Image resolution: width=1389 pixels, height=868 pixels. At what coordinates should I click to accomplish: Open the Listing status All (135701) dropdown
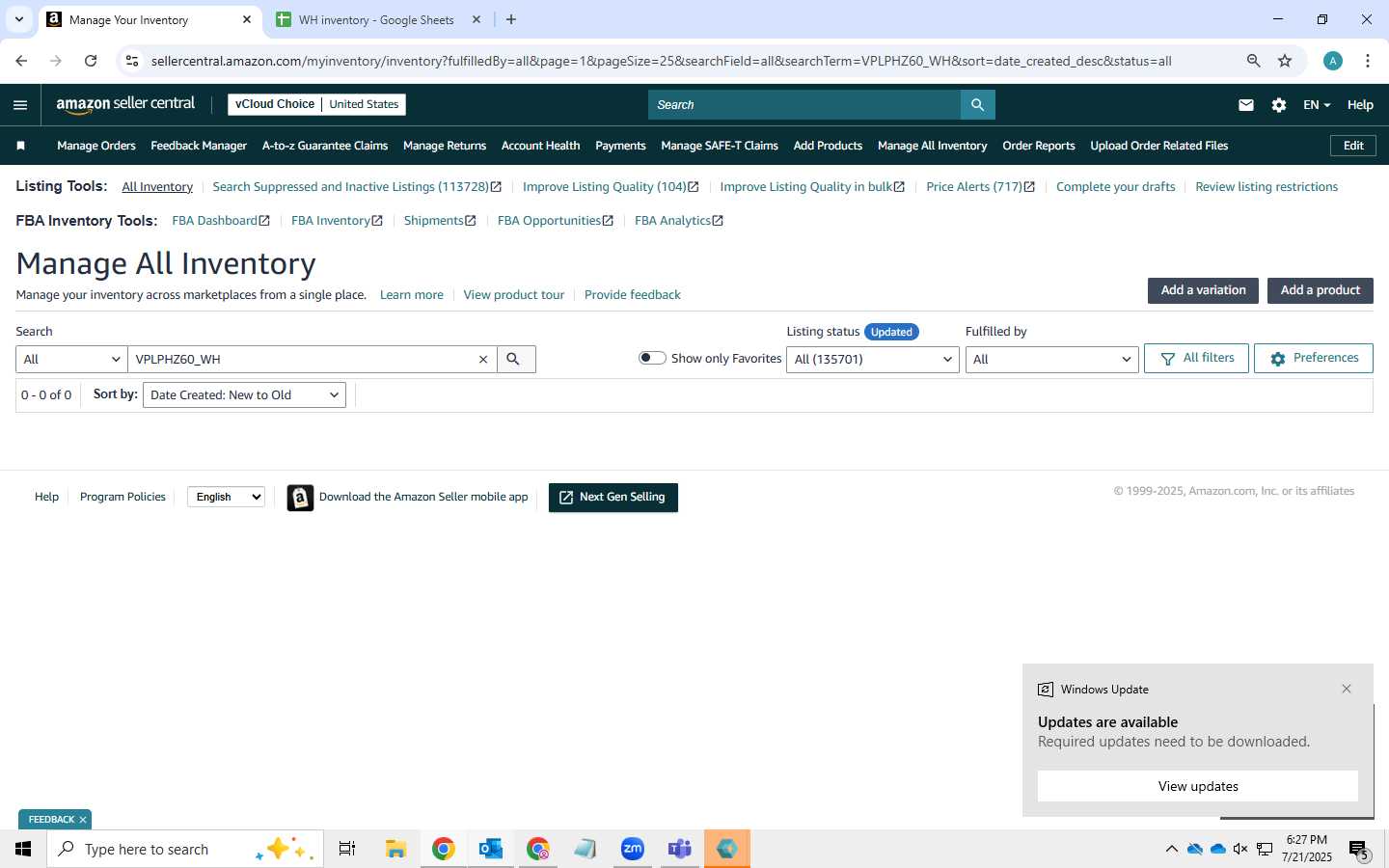[873, 359]
